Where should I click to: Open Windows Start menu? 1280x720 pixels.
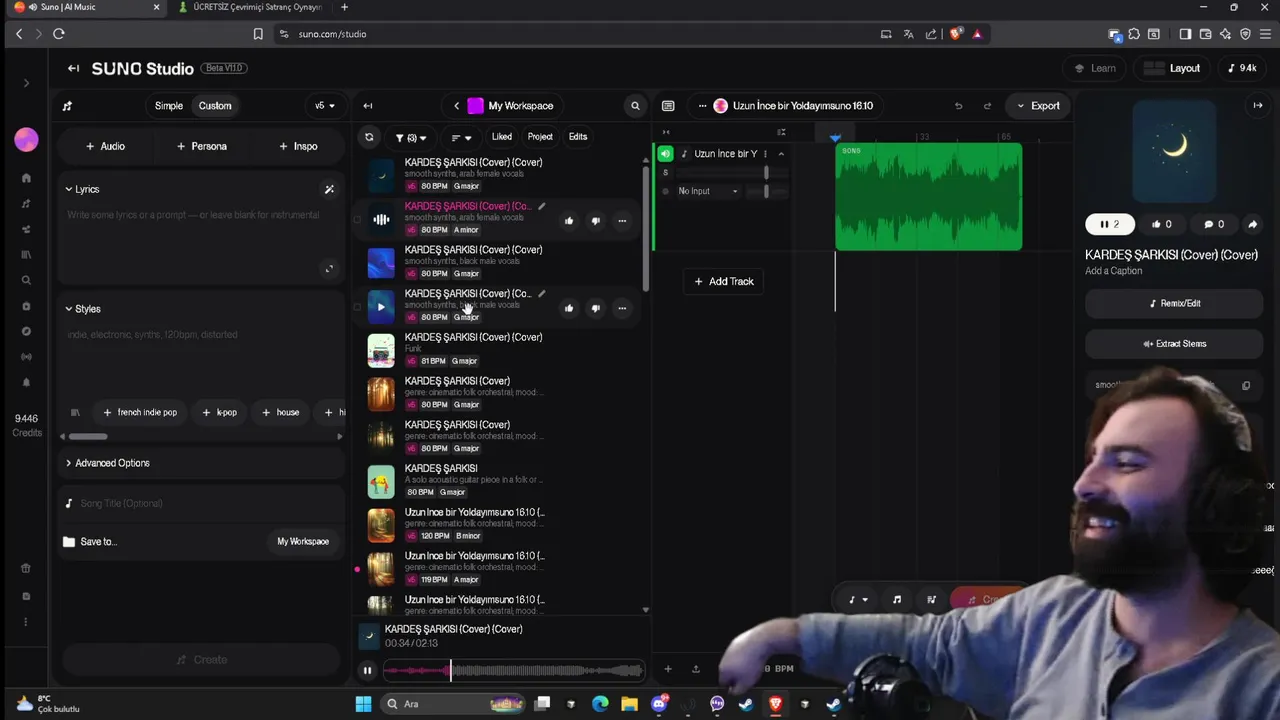point(363,704)
